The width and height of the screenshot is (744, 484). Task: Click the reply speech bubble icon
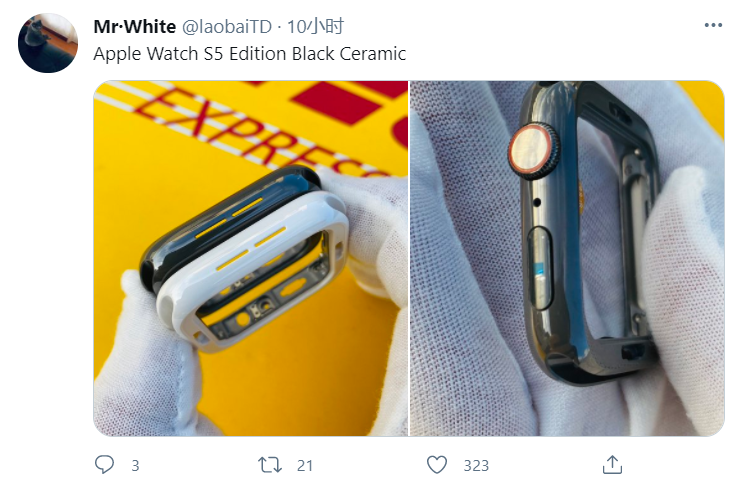pyautogui.click(x=104, y=465)
